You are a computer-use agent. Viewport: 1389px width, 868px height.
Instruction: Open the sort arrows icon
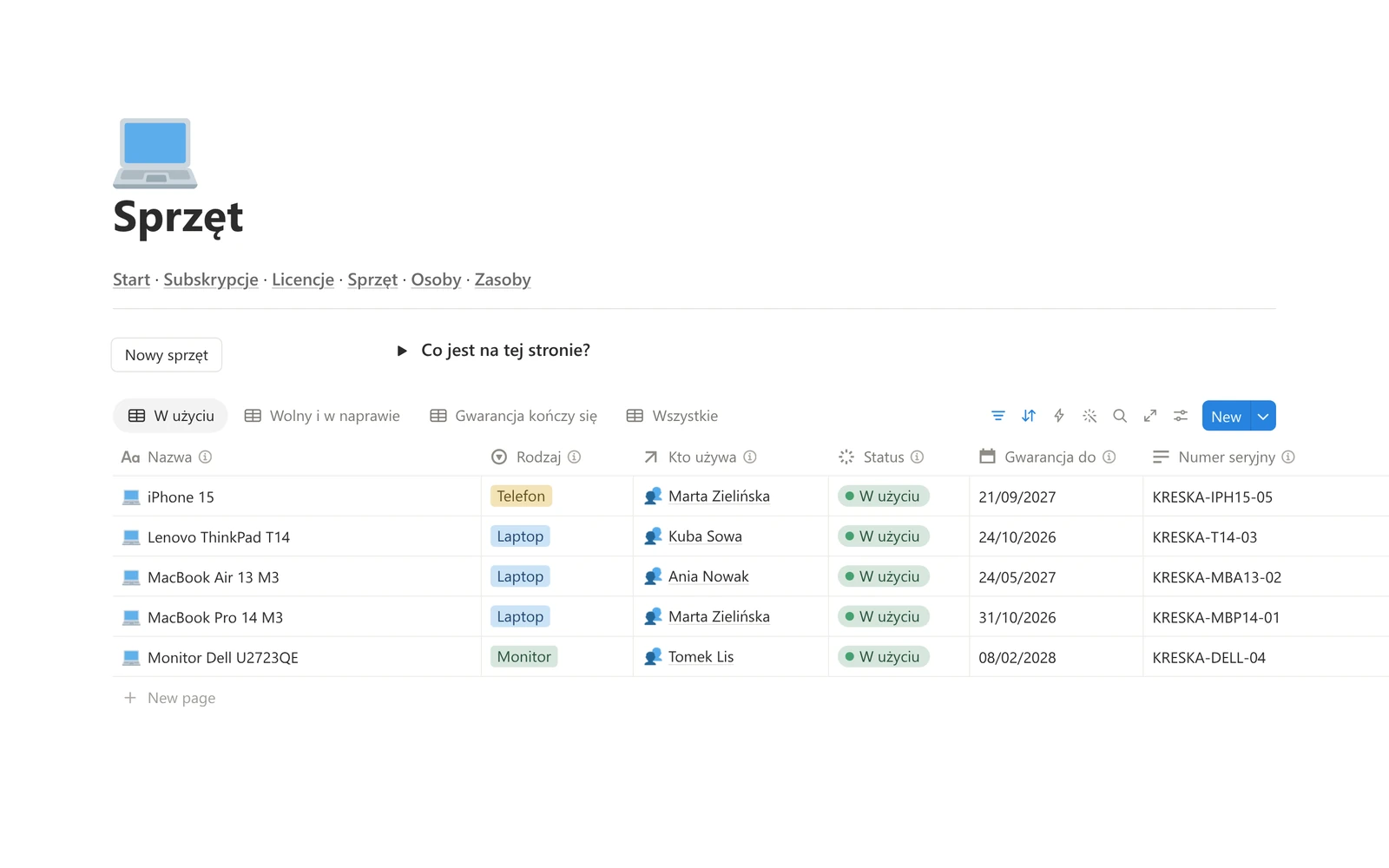(x=1029, y=416)
